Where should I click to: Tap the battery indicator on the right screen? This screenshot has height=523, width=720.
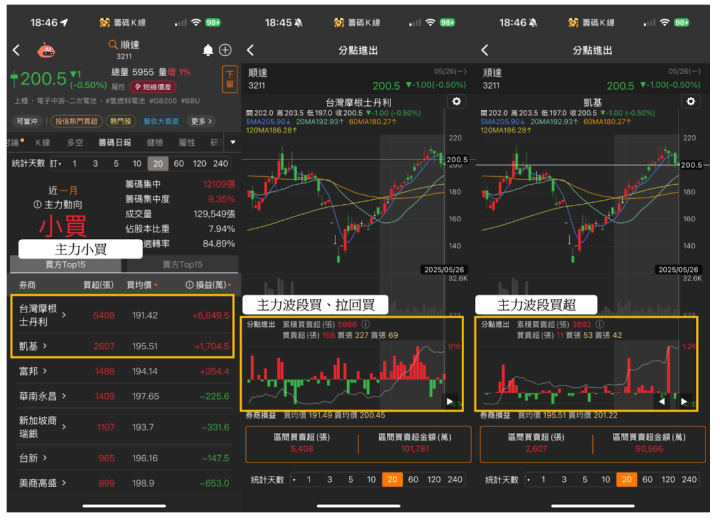pyautogui.click(x=681, y=22)
